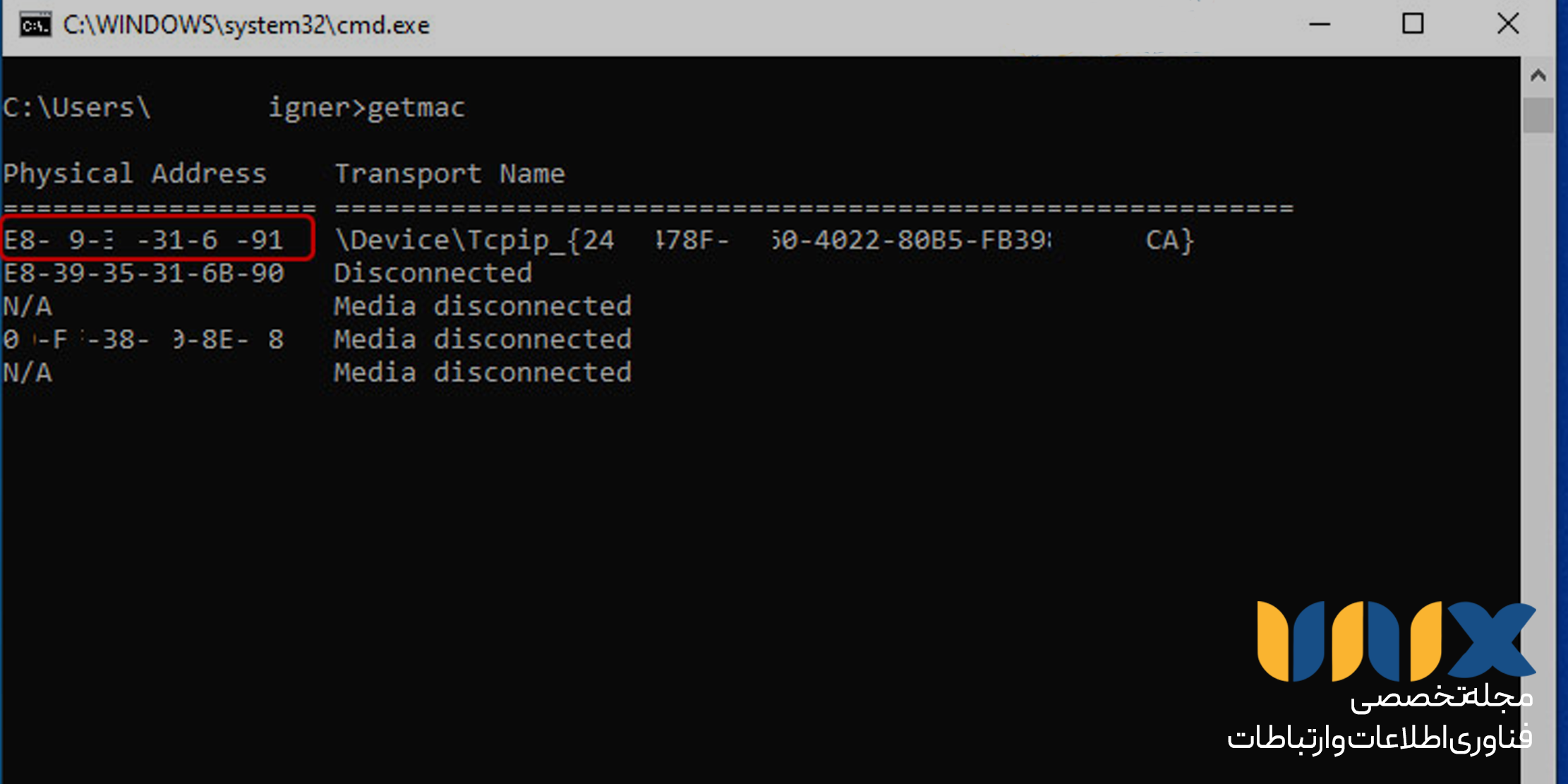Click Media disconnected beside the first N/A
Image resolution: width=1568 pixels, height=784 pixels.
(483, 306)
